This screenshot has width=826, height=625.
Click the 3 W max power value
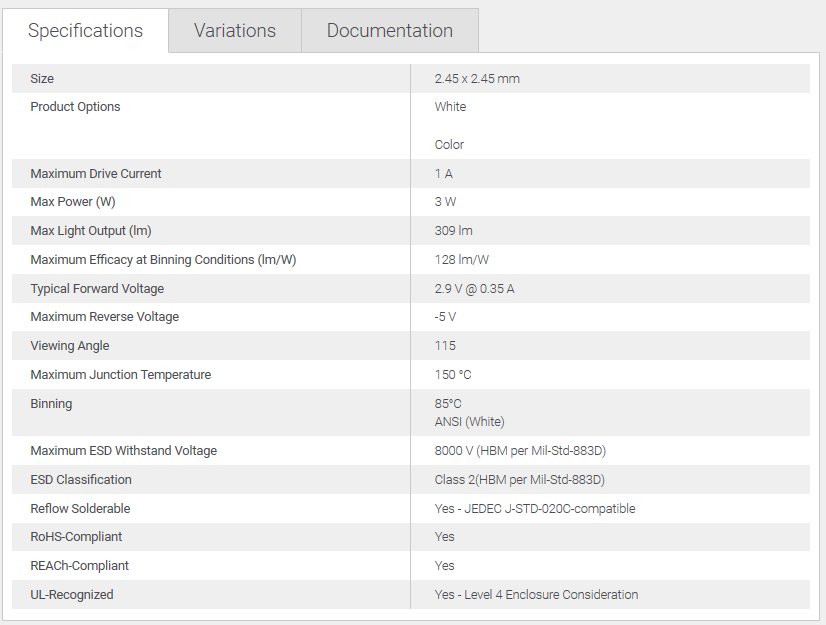(x=446, y=202)
